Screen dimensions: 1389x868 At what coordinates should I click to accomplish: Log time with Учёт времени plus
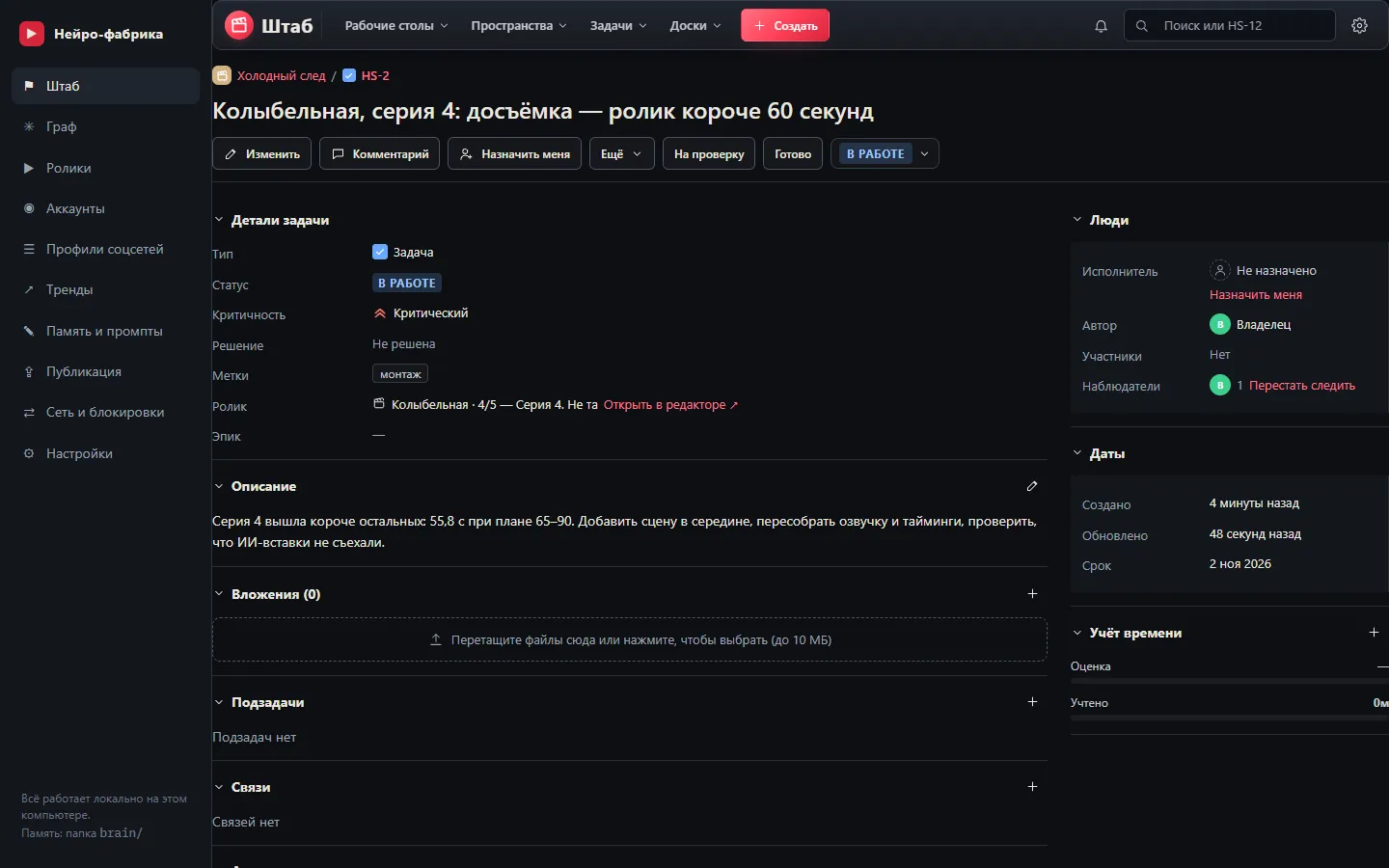[x=1374, y=633]
